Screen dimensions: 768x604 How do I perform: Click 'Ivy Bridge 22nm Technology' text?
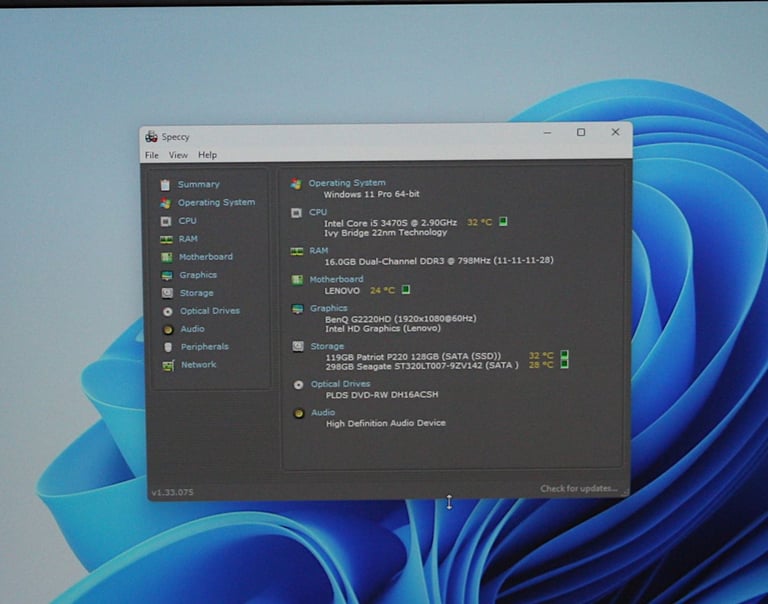(386, 233)
